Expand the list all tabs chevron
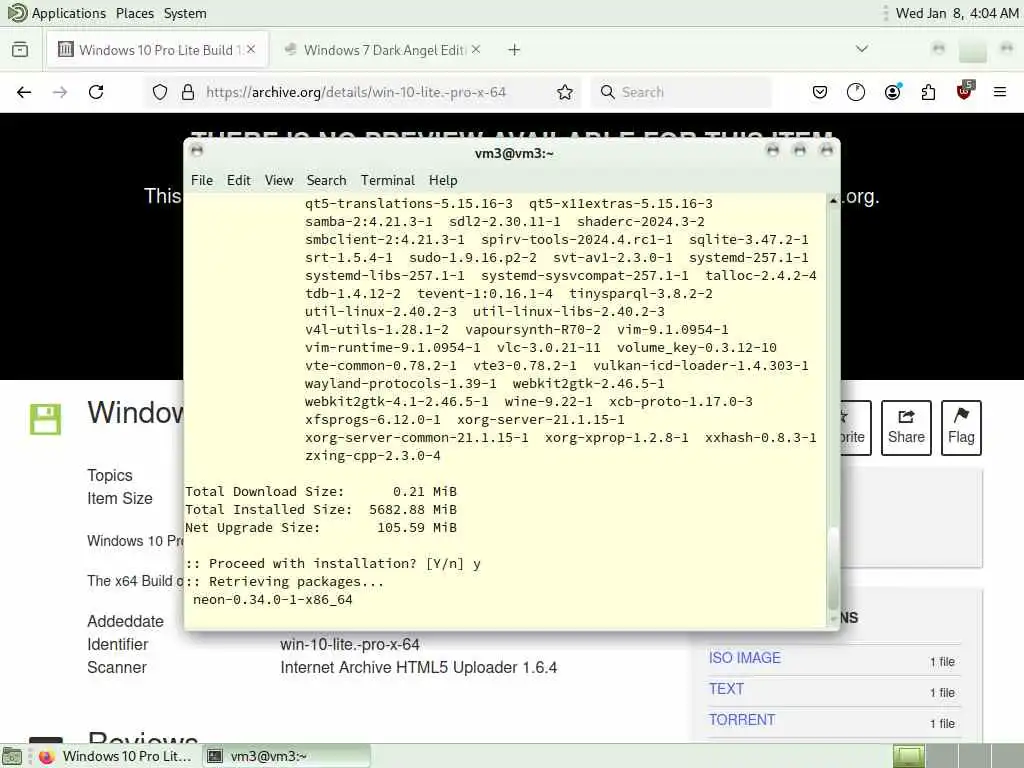1024x768 pixels. click(862, 49)
